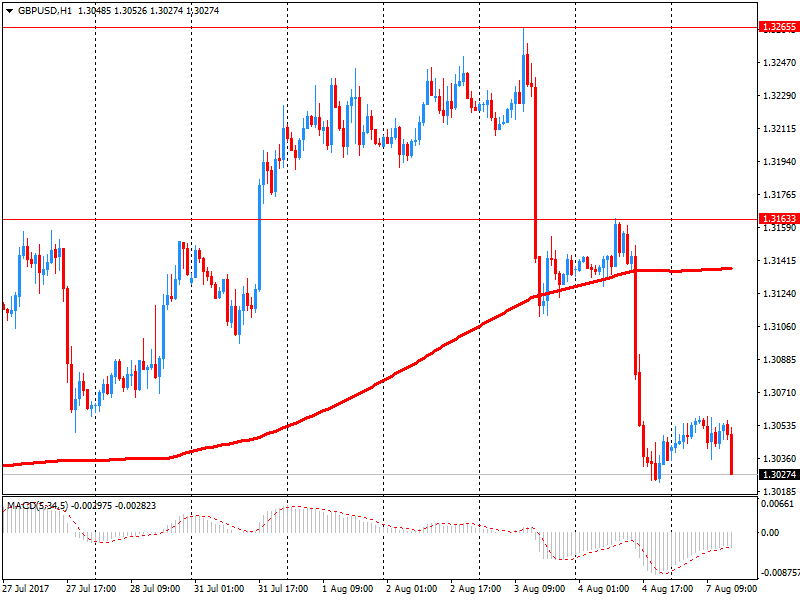This screenshot has width=800, height=600.
Task: Select the time axis label 4 Aug 17:00
Action: (x=667, y=589)
